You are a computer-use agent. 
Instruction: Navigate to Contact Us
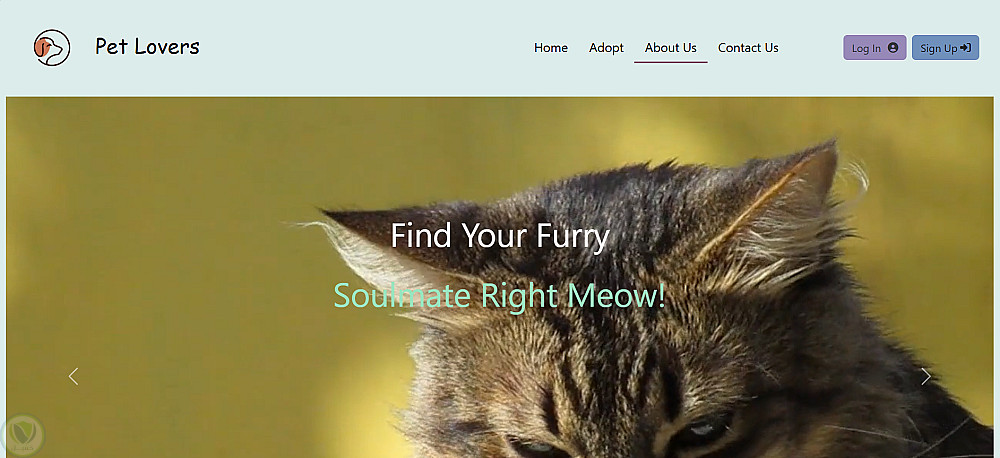click(x=748, y=48)
